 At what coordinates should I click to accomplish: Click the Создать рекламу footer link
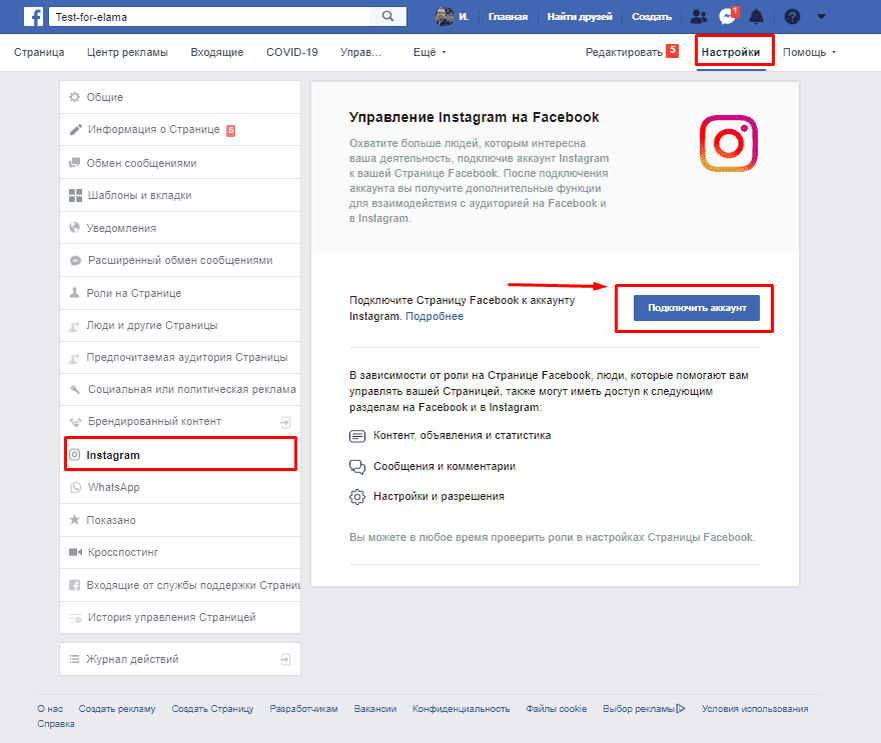click(x=117, y=709)
